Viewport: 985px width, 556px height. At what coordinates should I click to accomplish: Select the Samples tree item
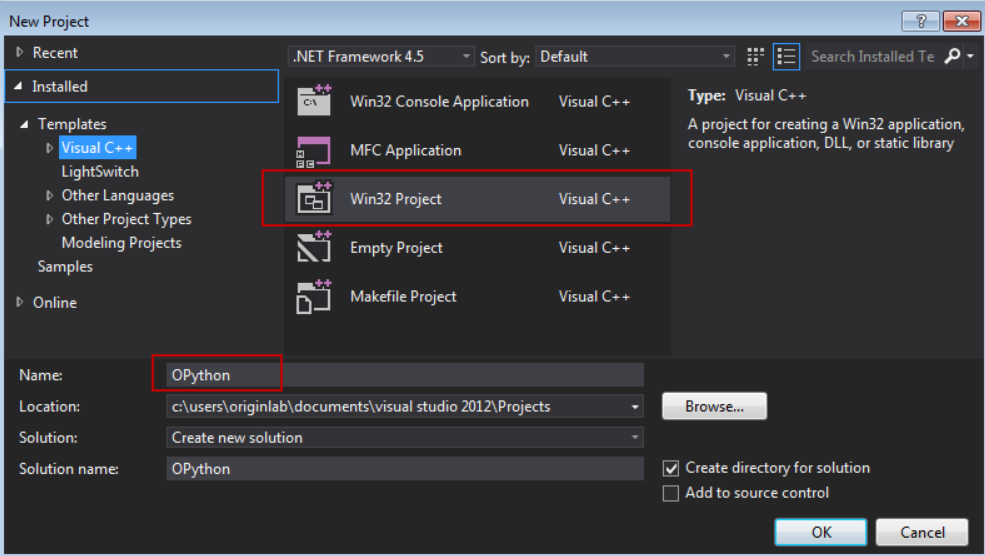(x=65, y=266)
